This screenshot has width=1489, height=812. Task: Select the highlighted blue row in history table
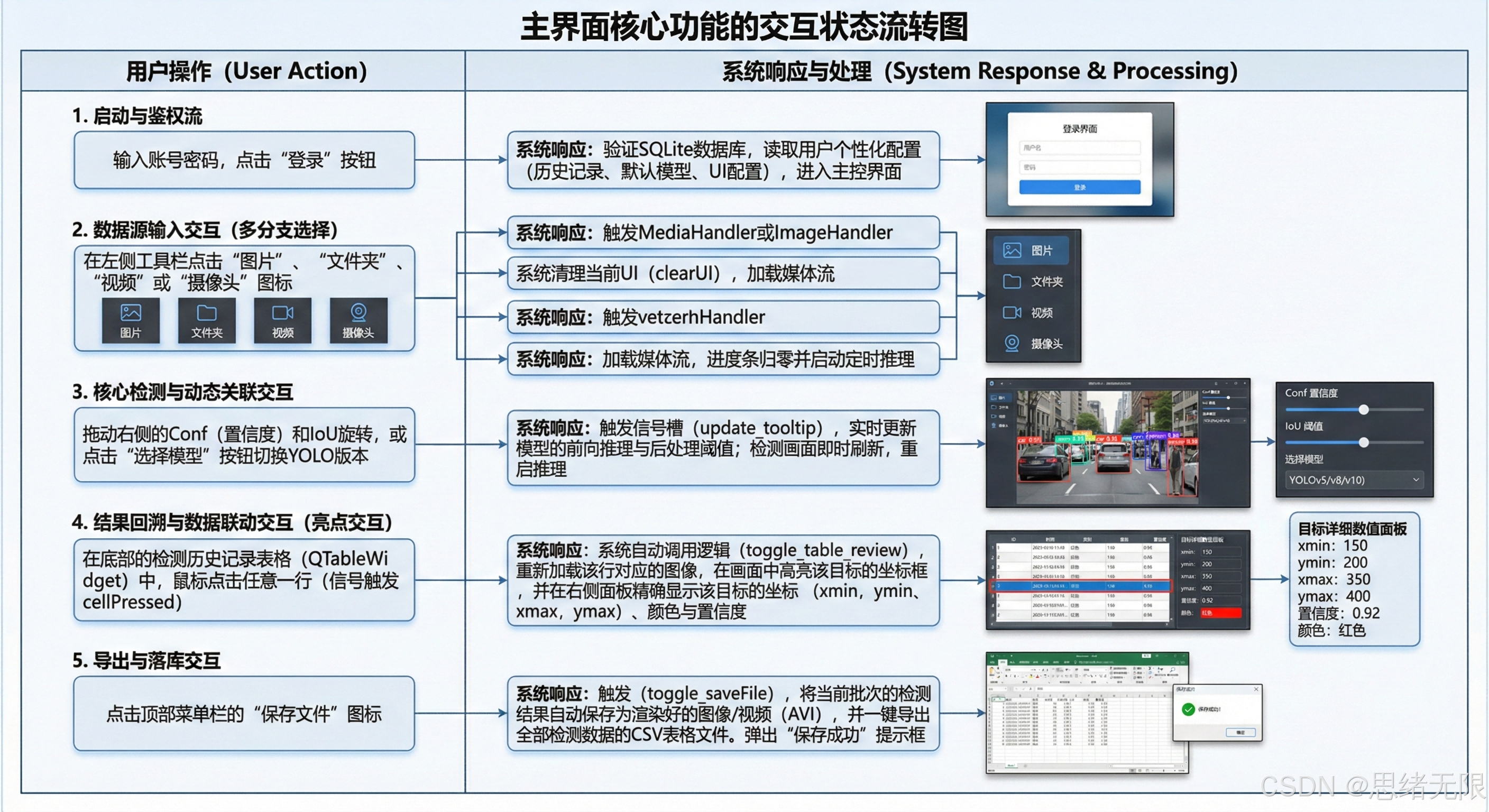click(x=1081, y=586)
